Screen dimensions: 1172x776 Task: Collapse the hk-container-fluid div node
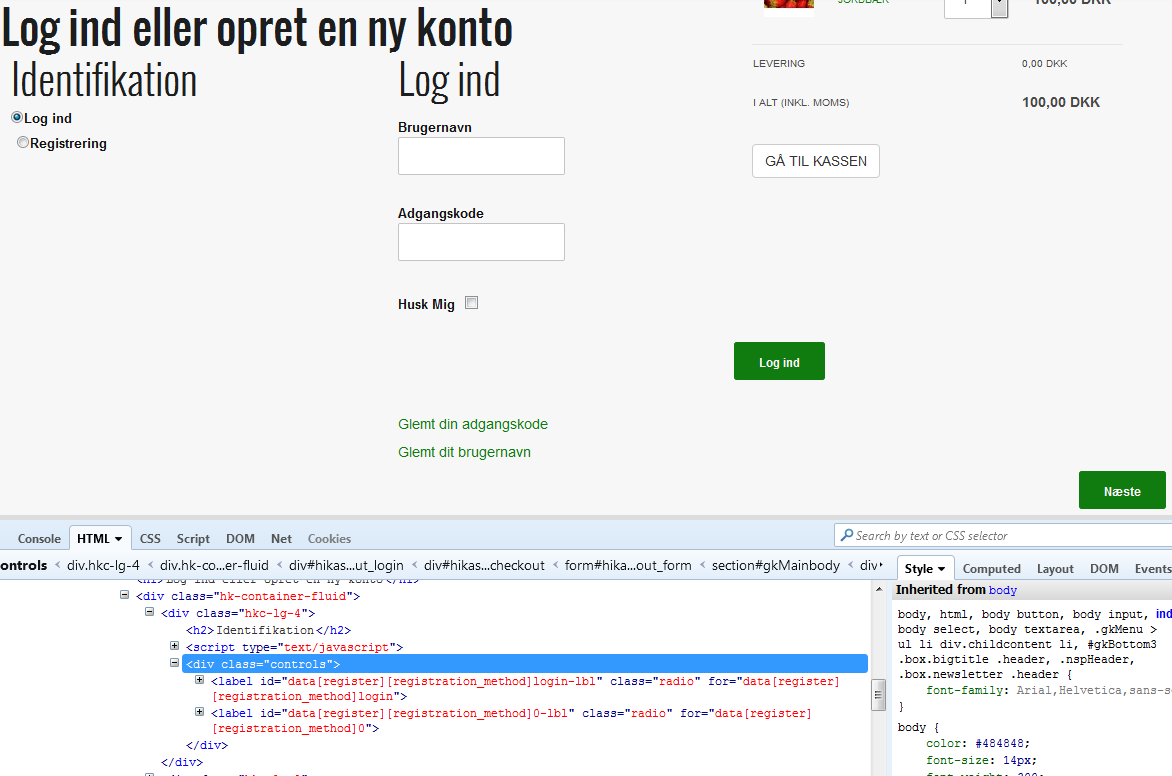pos(124,595)
